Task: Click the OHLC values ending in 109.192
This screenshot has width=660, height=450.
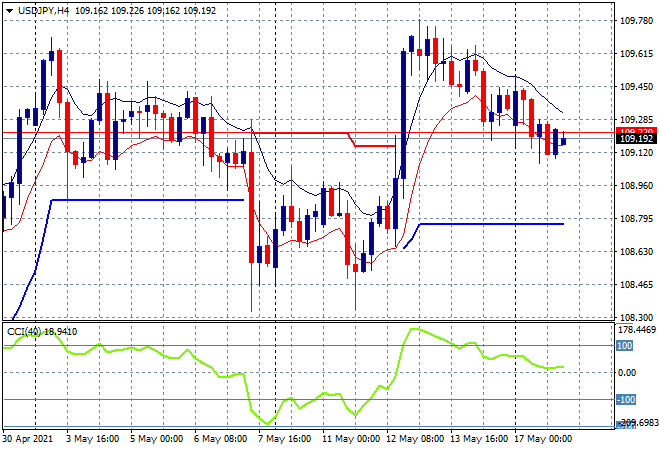Action: [x=145, y=11]
